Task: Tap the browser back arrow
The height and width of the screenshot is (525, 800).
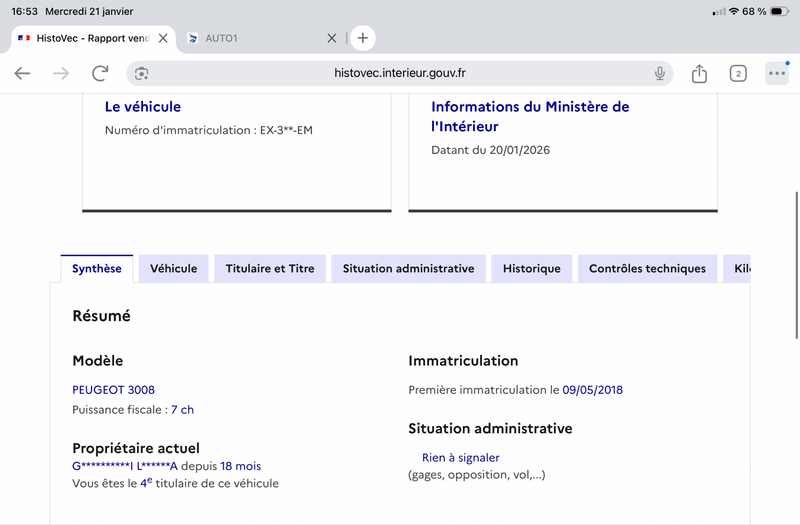Action: pos(22,73)
